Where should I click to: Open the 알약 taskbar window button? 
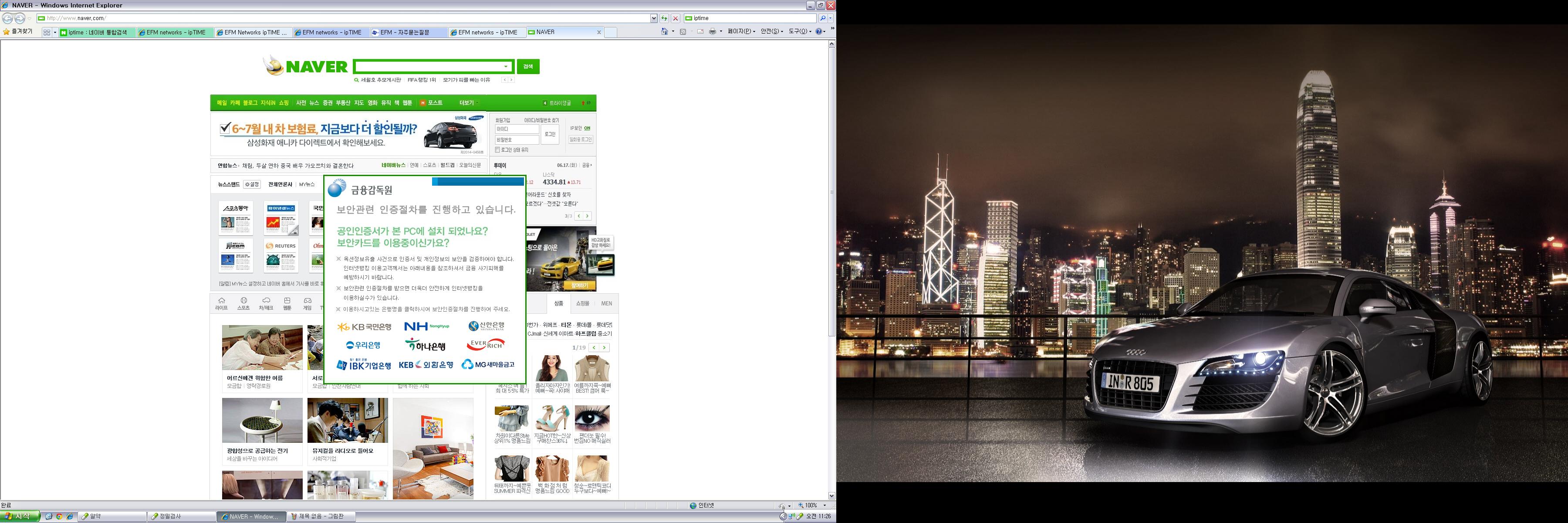coord(112,516)
